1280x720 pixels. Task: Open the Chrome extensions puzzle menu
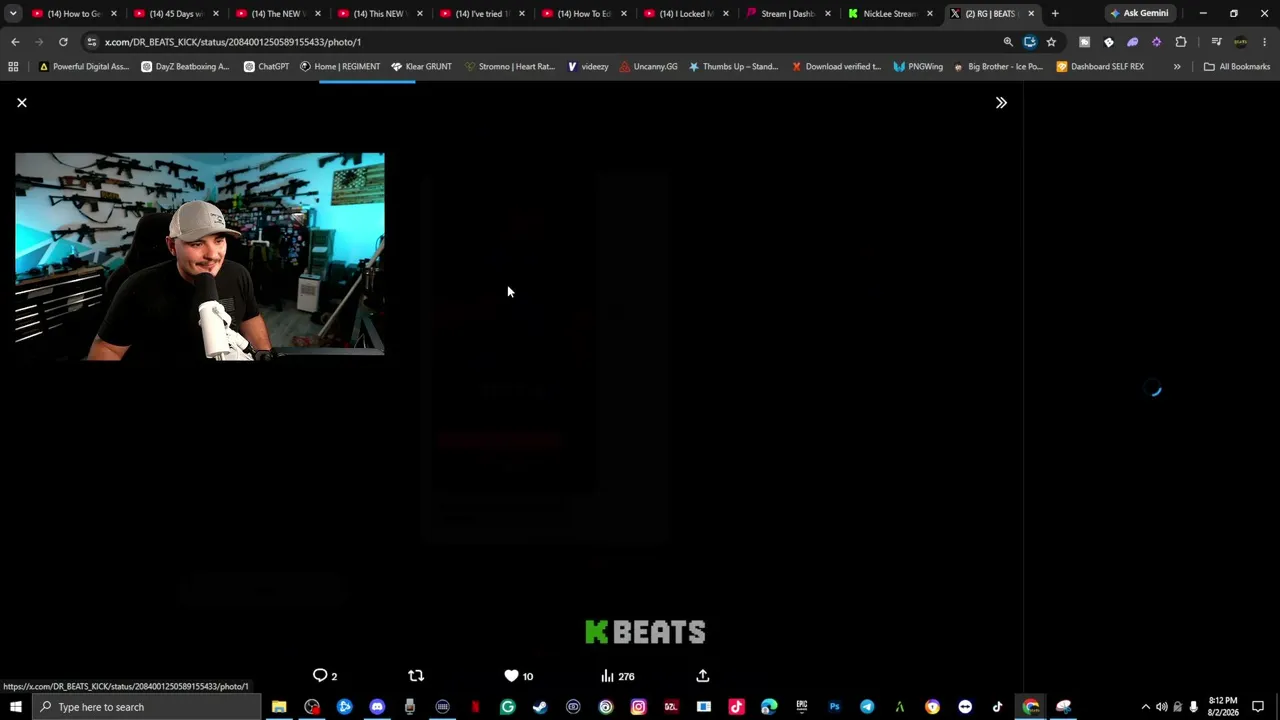tap(1181, 42)
